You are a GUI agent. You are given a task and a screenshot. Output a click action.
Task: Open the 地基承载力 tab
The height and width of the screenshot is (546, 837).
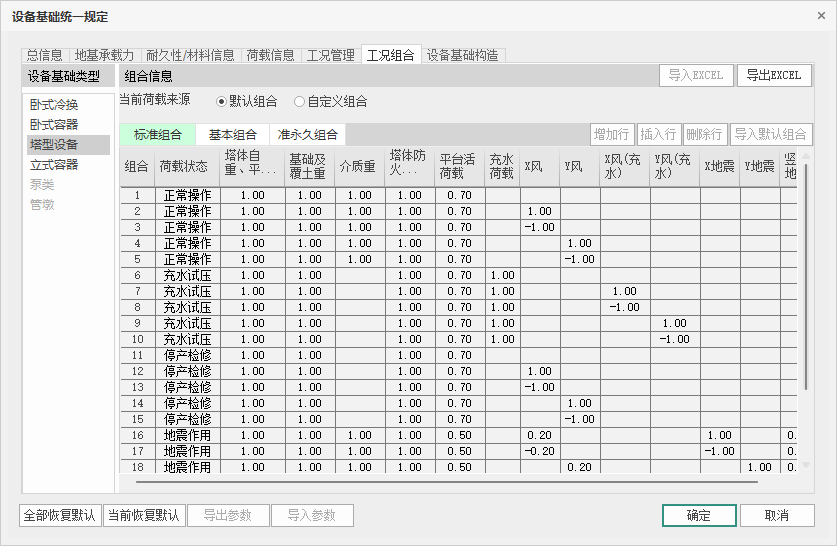point(104,55)
